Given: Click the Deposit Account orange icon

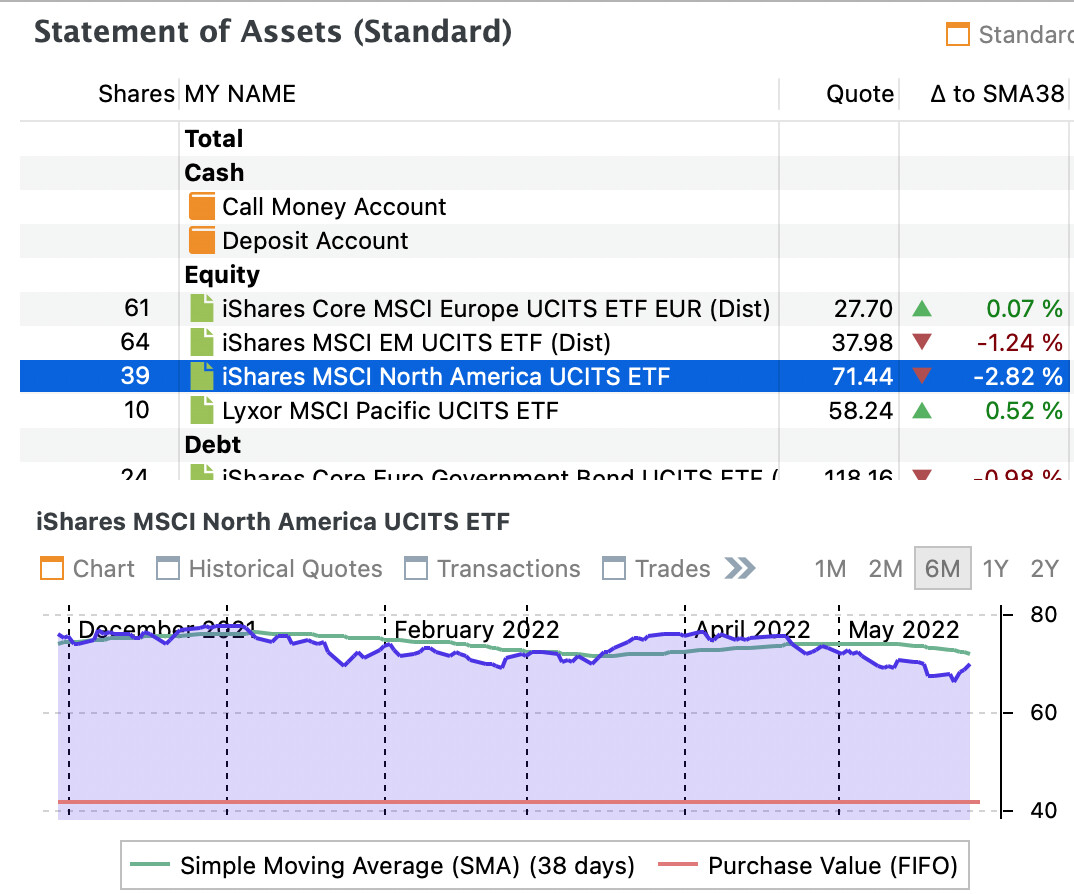Looking at the screenshot, I should [x=201, y=240].
